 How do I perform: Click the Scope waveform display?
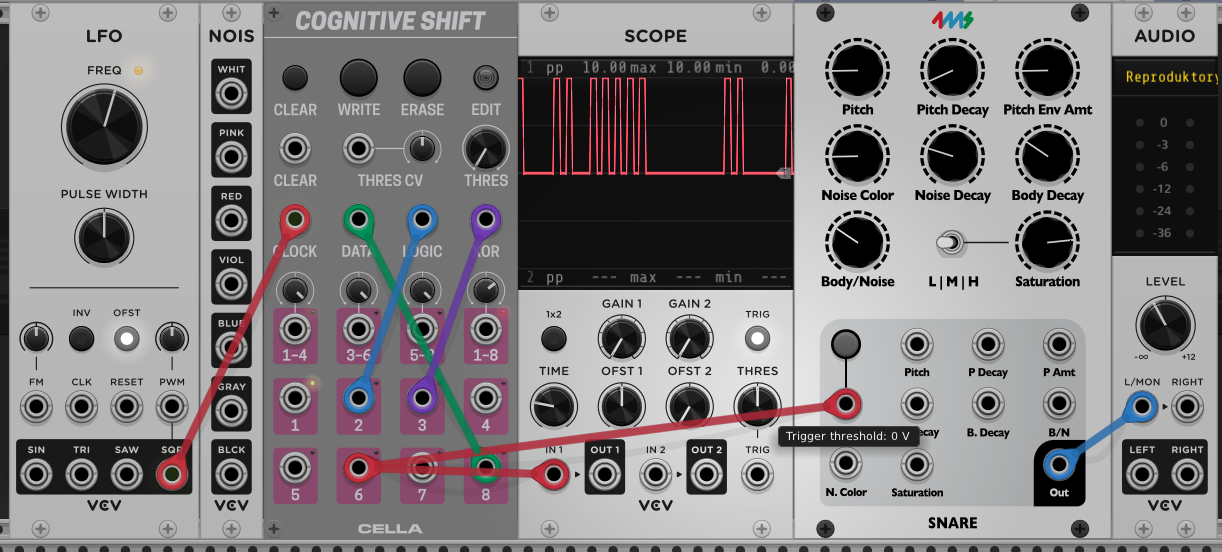pyautogui.click(x=656, y=173)
